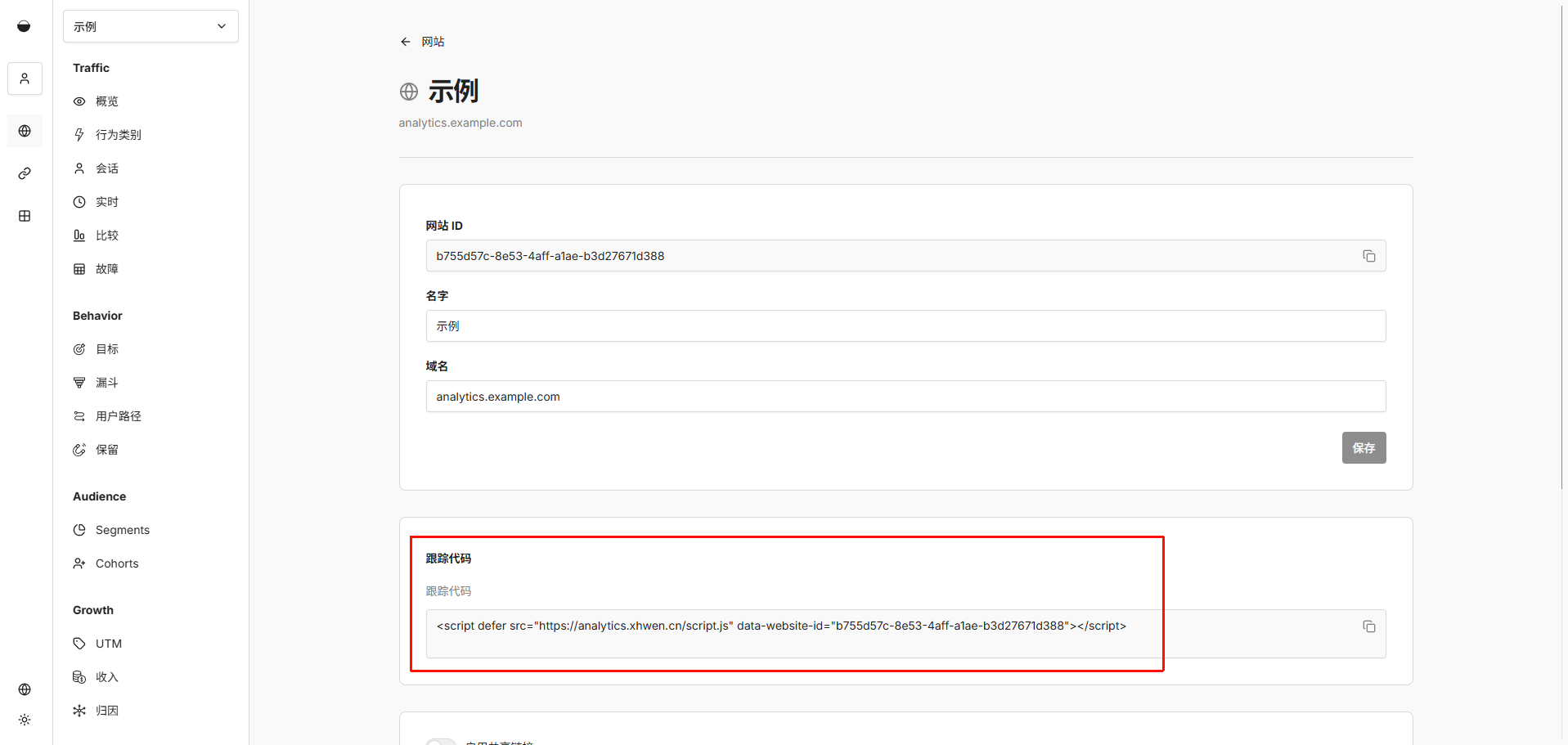
Task: Go back via the 网站 link
Action: (x=432, y=42)
